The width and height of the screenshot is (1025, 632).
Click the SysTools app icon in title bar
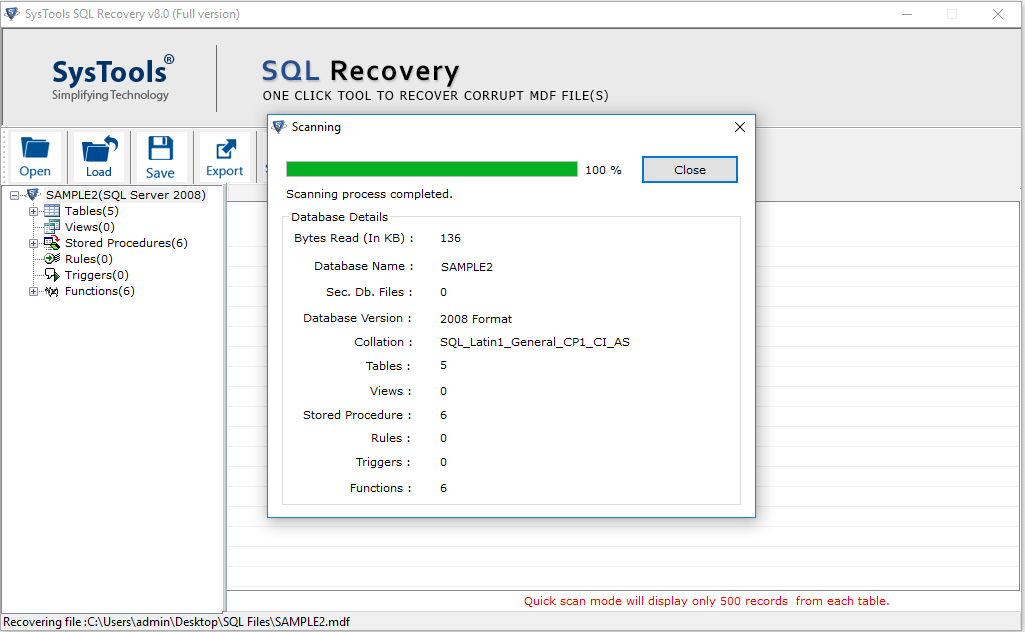pos(12,14)
